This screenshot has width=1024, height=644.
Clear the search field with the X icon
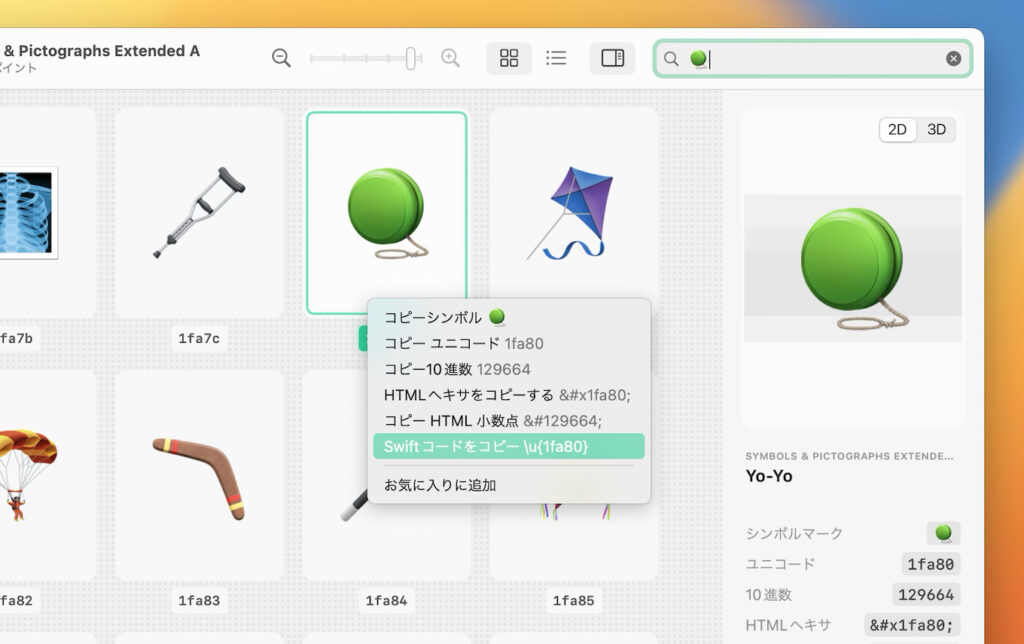click(953, 57)
